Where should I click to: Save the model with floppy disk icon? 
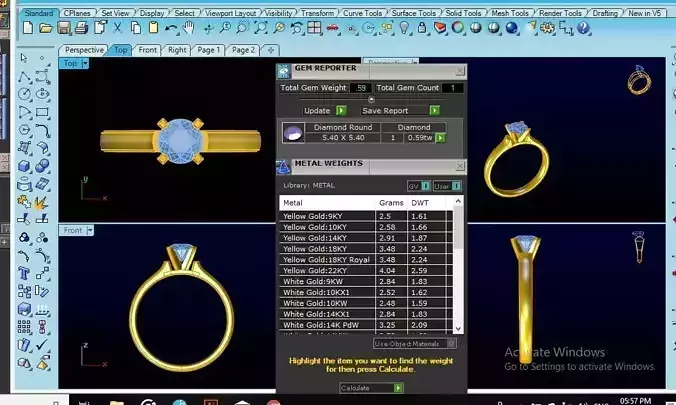coord(64,28)
